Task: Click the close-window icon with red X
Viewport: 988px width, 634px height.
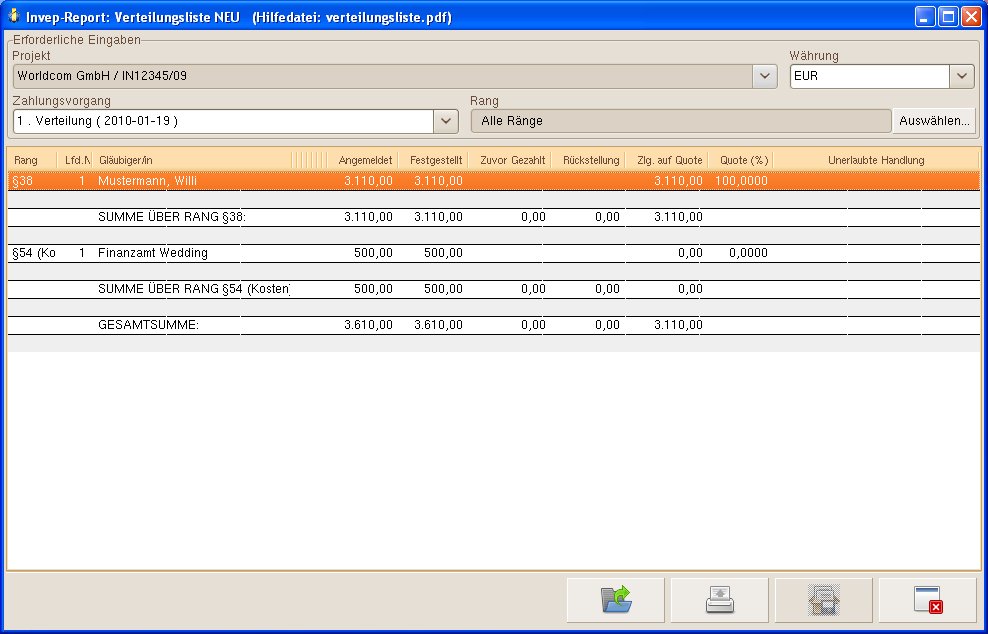Action: (x=928, y=600)
